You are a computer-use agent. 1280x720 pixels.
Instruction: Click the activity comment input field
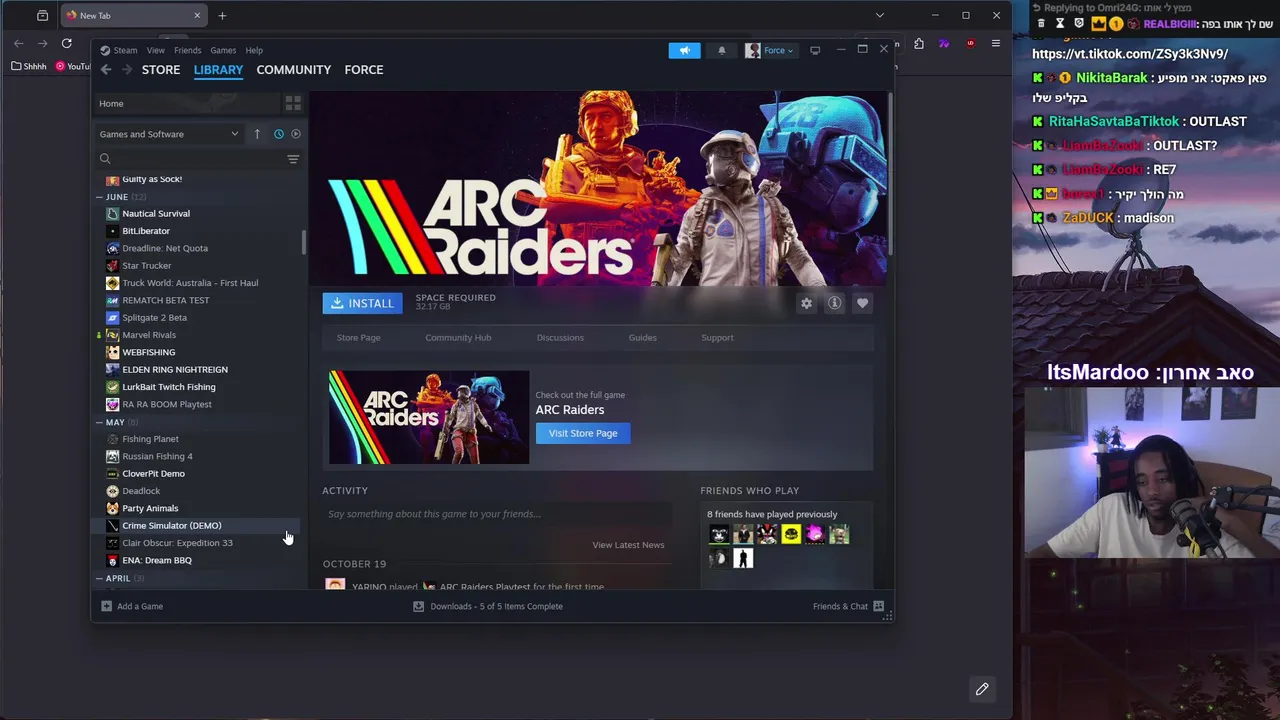coord(497,514)
